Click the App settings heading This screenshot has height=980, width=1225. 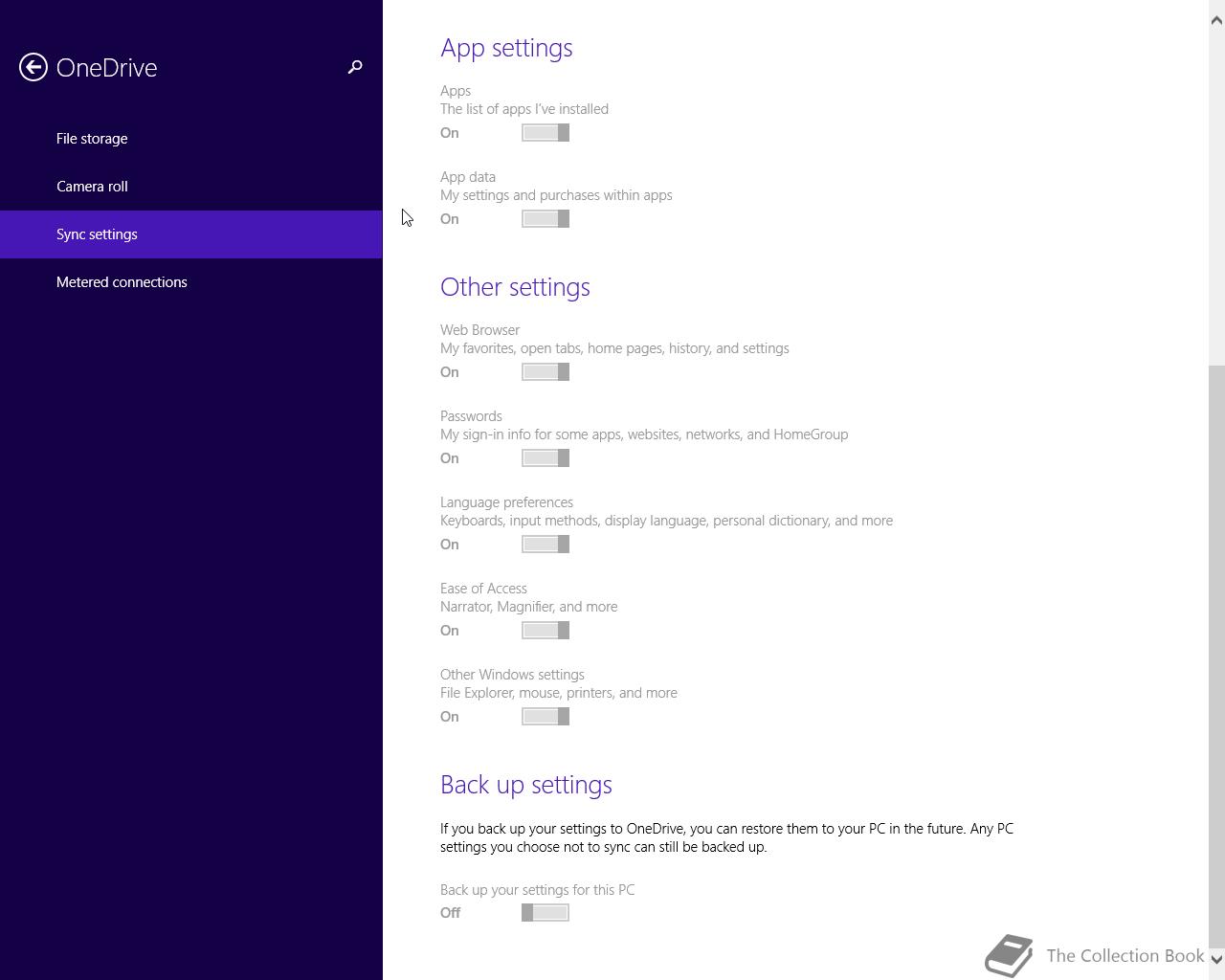[x=506, y=48]
